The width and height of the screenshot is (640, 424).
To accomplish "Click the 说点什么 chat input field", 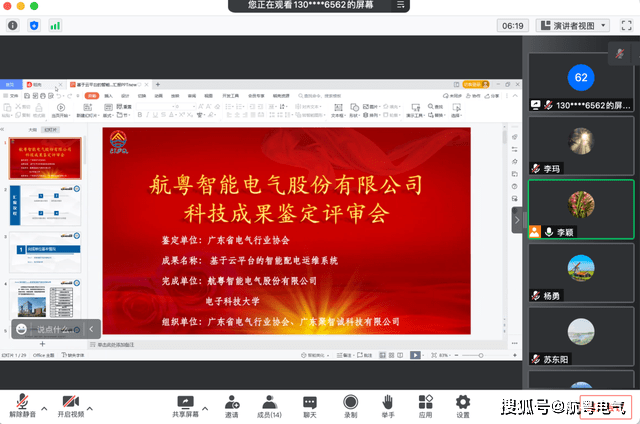I will tap(56, 329).
